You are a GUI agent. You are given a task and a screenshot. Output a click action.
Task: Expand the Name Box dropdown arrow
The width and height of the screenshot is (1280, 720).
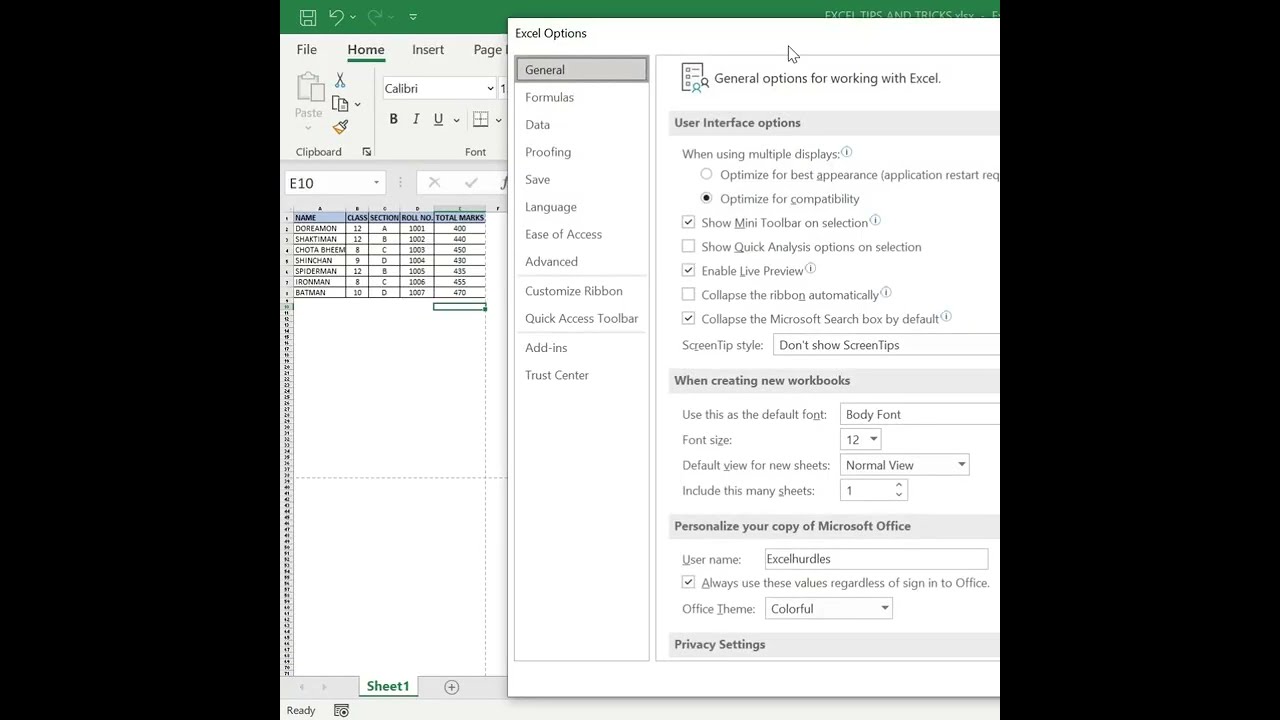pyautogui.click(x=376, y=183)
